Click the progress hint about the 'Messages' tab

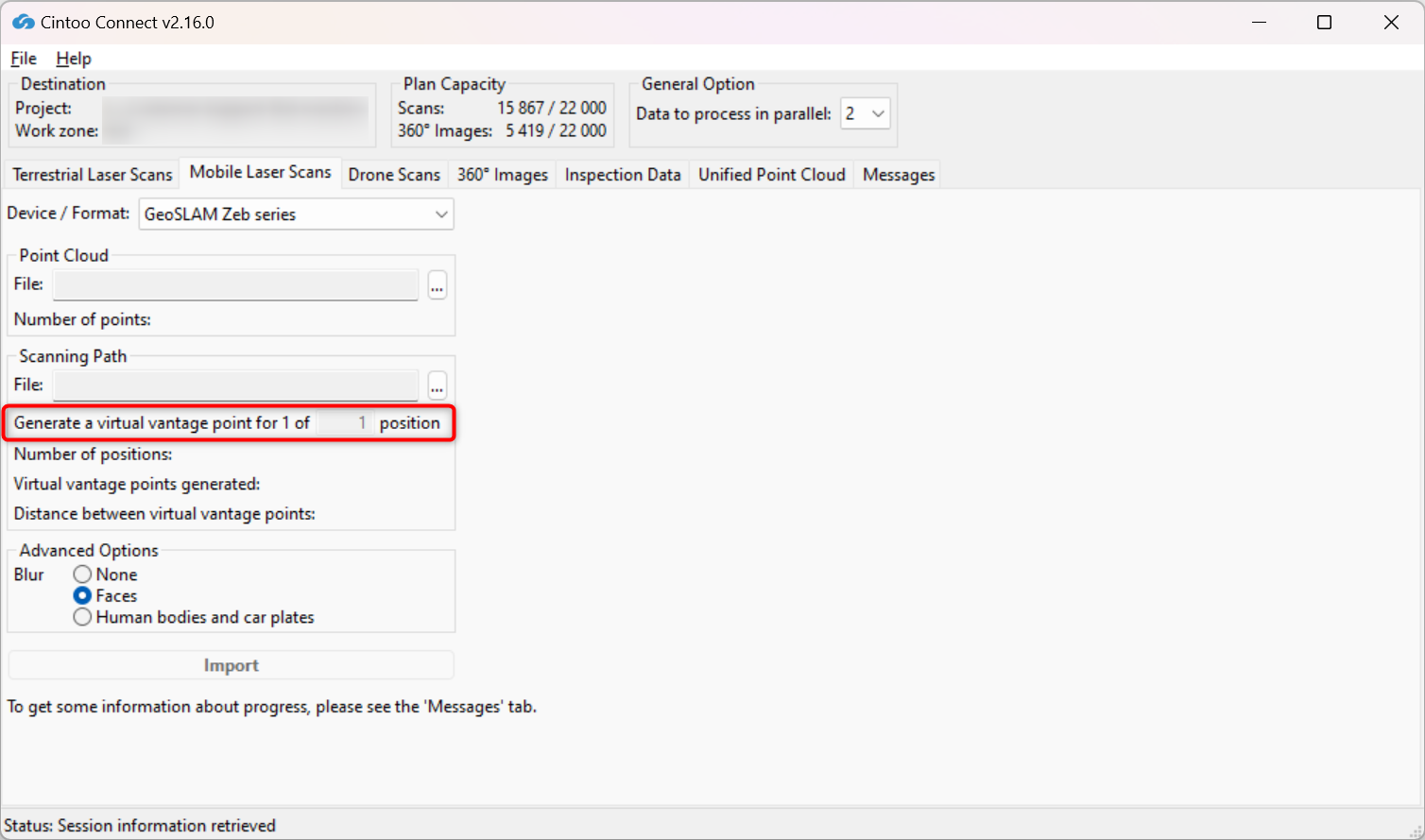tap(271, 707)
